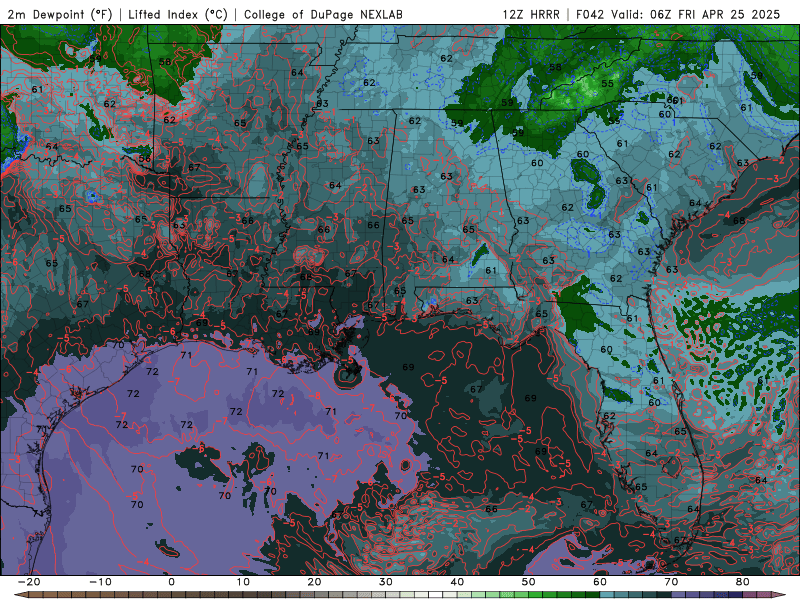Click the 70 label on the color scale

pyautogui.click(x=671, y=582)
